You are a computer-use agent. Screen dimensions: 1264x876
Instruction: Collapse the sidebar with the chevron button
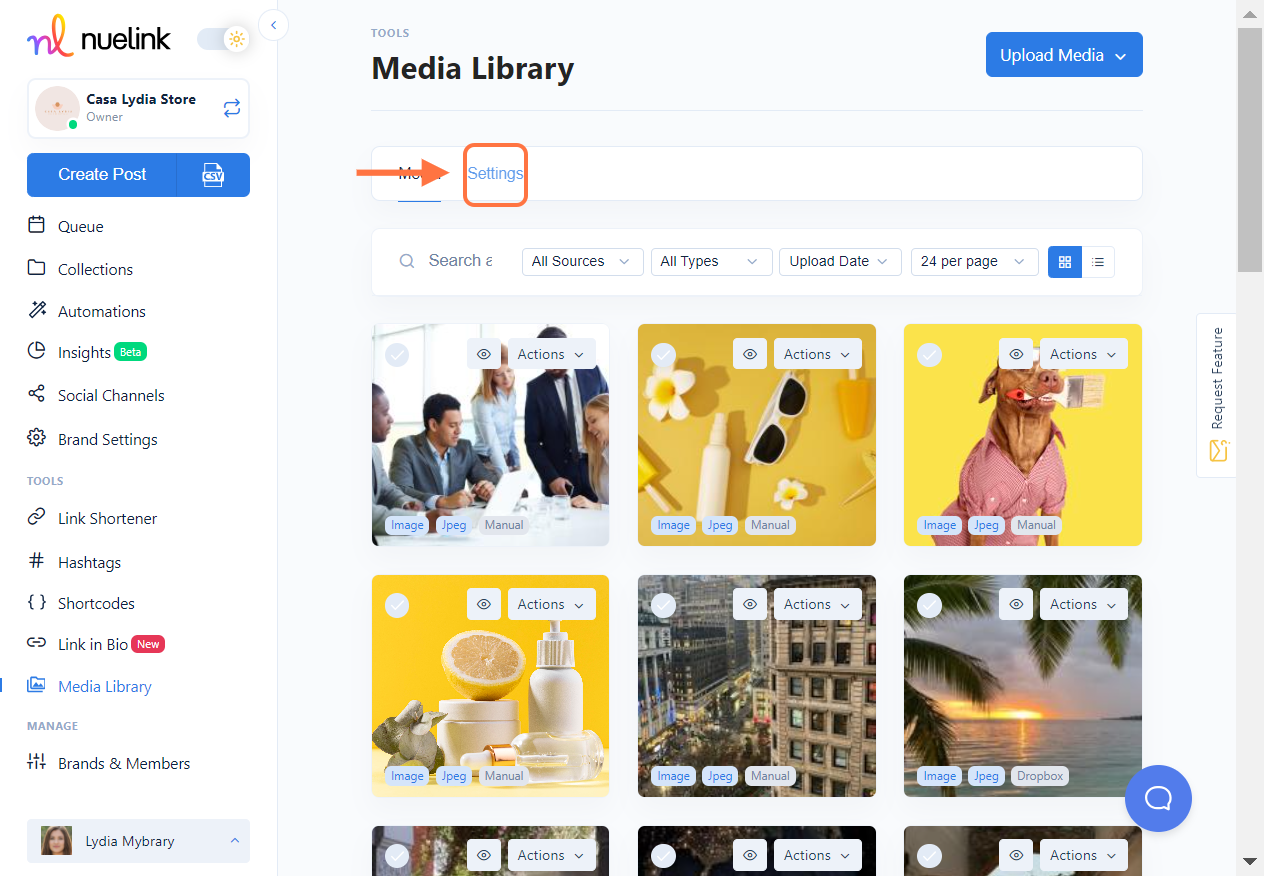[x=273, y=24]
